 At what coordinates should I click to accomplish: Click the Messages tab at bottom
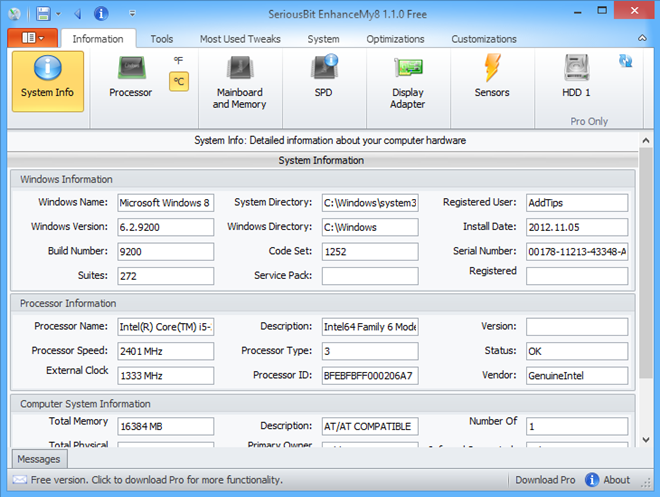(39, 459)
